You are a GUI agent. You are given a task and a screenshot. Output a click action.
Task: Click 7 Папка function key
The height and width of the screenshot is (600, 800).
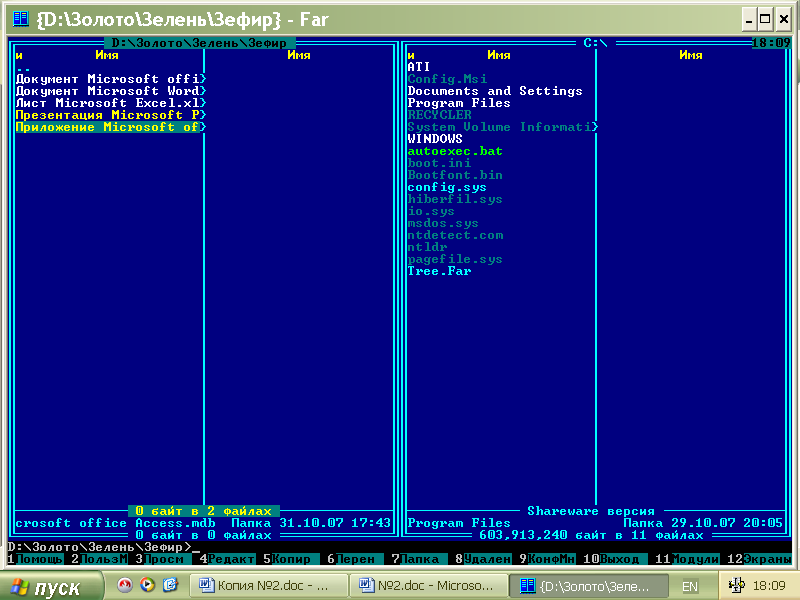419,559
